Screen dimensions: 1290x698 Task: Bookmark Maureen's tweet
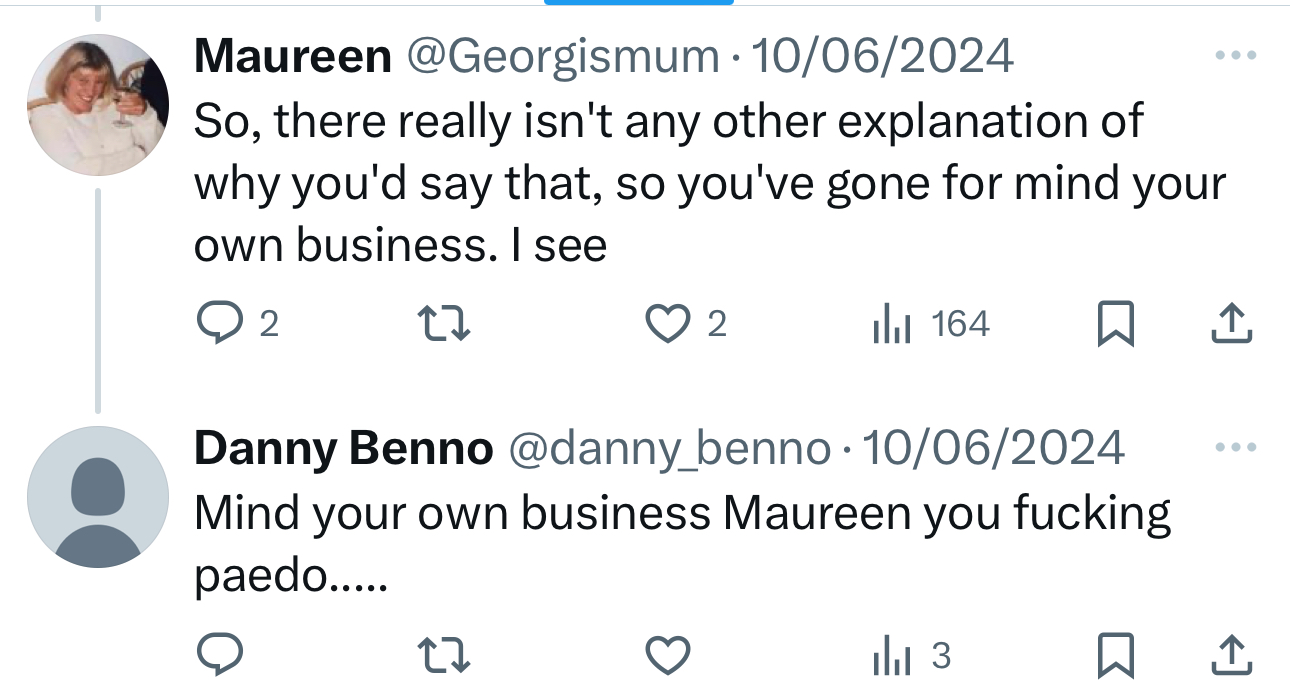1115,324
